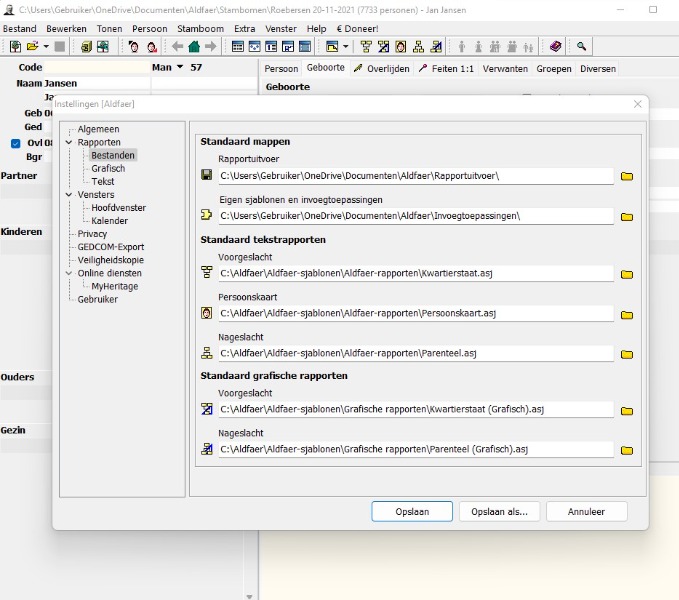
Task: Browse folder for Invoegtoepassingen path
Action: coord(627,216)
